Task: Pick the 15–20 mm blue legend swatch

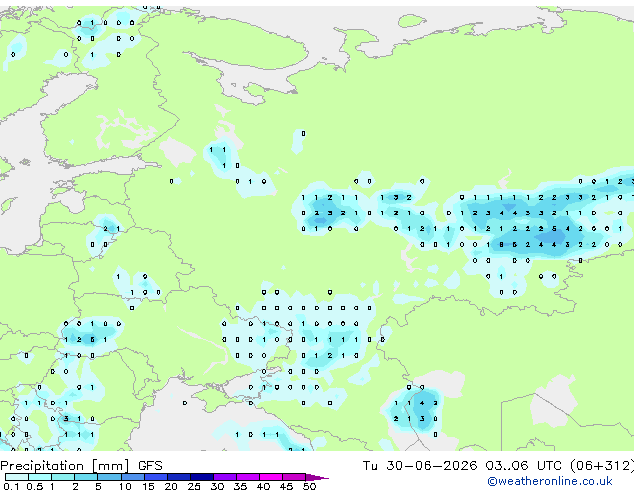Action: pos(155,477)
